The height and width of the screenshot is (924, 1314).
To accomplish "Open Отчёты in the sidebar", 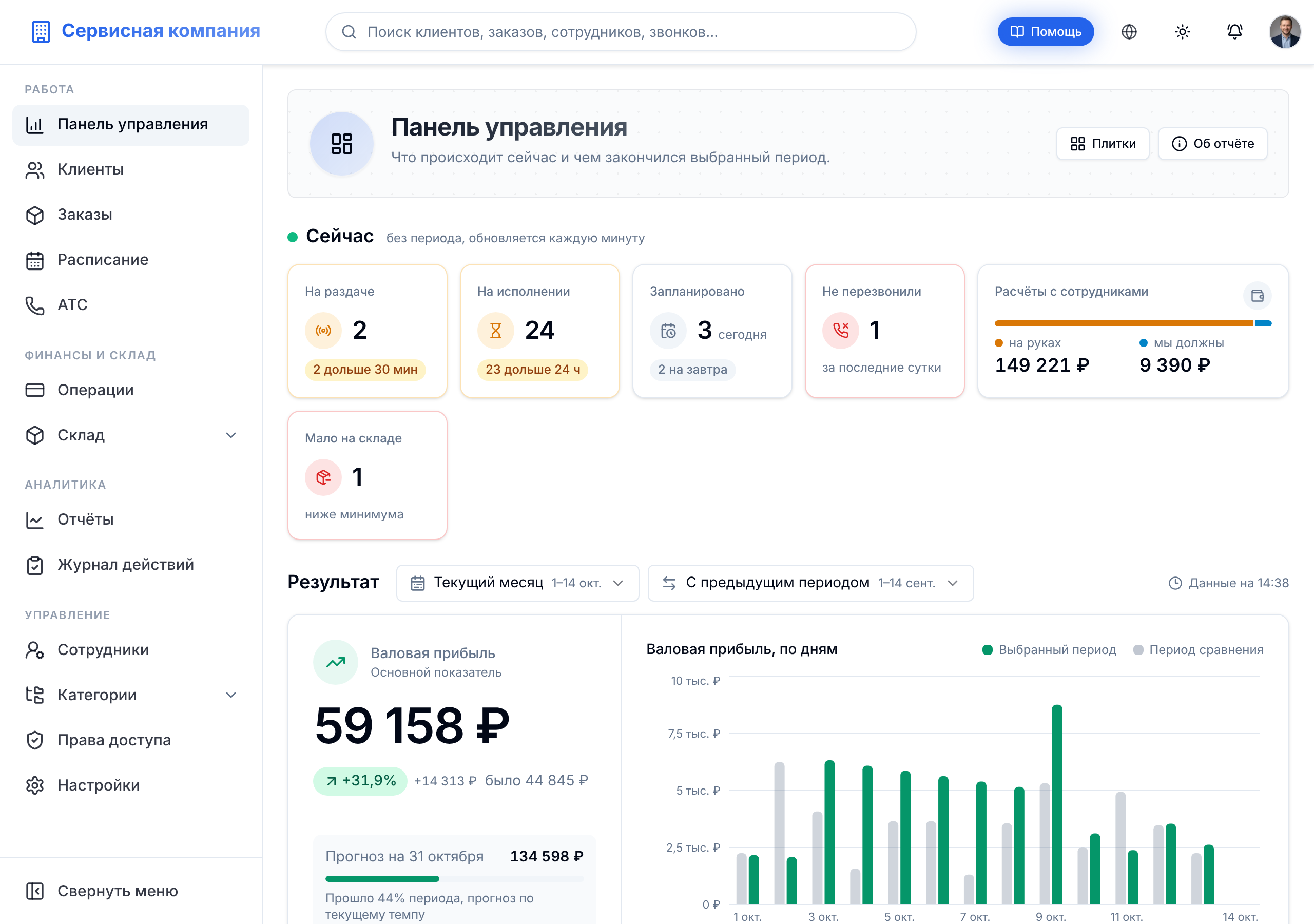I will pos(130,519).
